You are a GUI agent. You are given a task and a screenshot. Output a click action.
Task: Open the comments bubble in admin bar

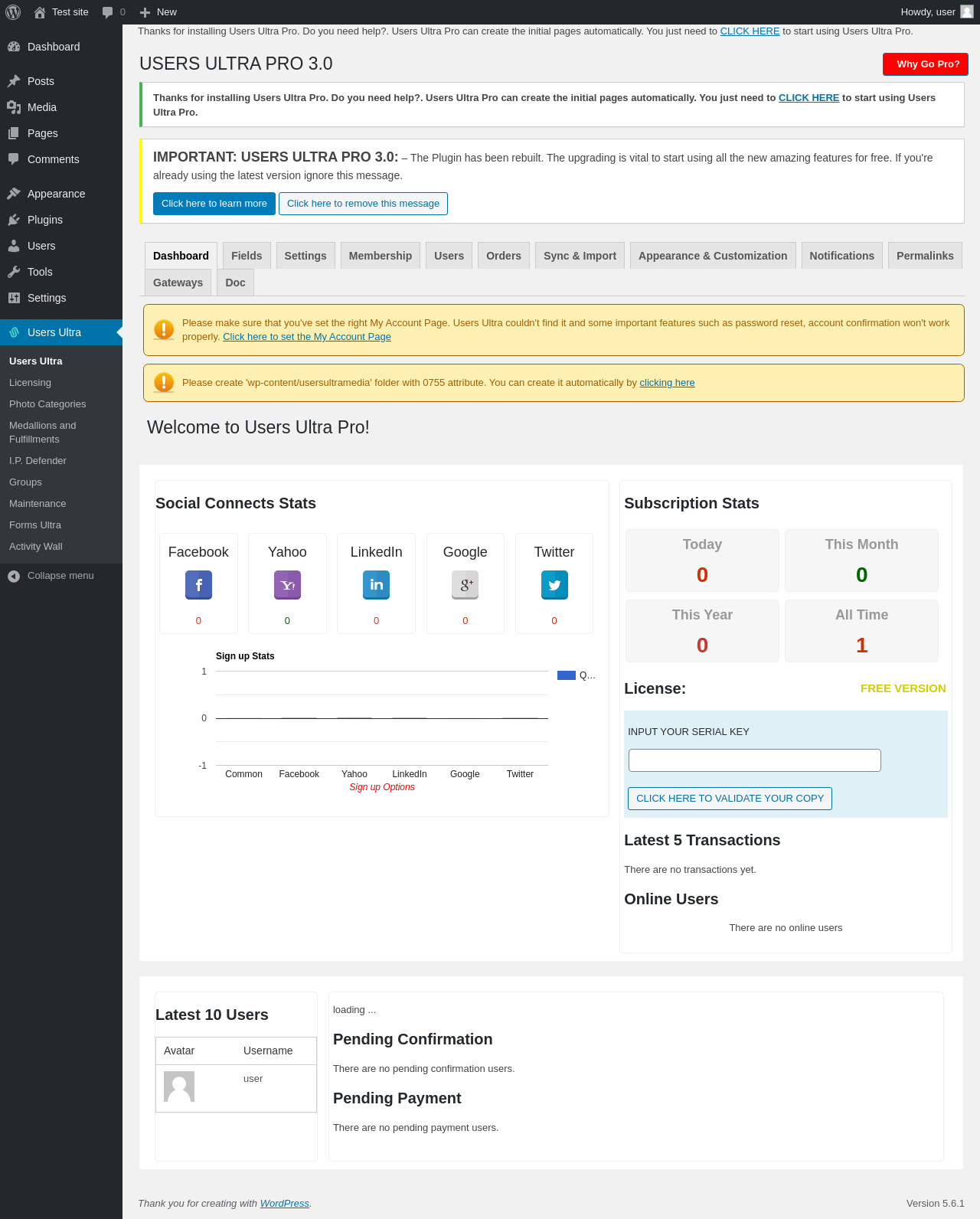pyautogui.click(x=108, y=12)
